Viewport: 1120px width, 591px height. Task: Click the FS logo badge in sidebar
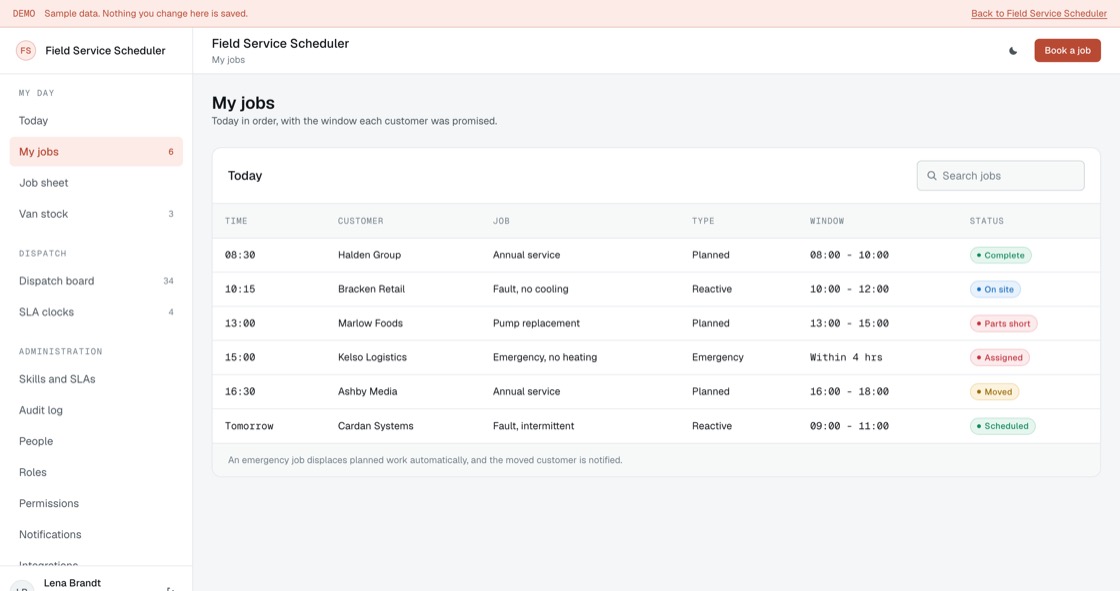(26, 51)
